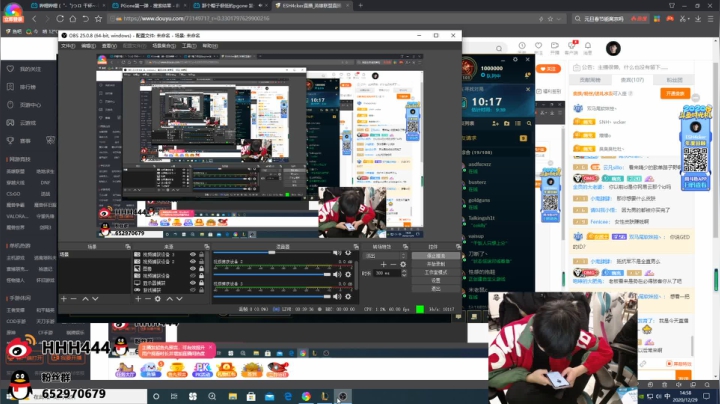Open mixer settings gear for 视频捕获设备 3

tap(348, 296)
